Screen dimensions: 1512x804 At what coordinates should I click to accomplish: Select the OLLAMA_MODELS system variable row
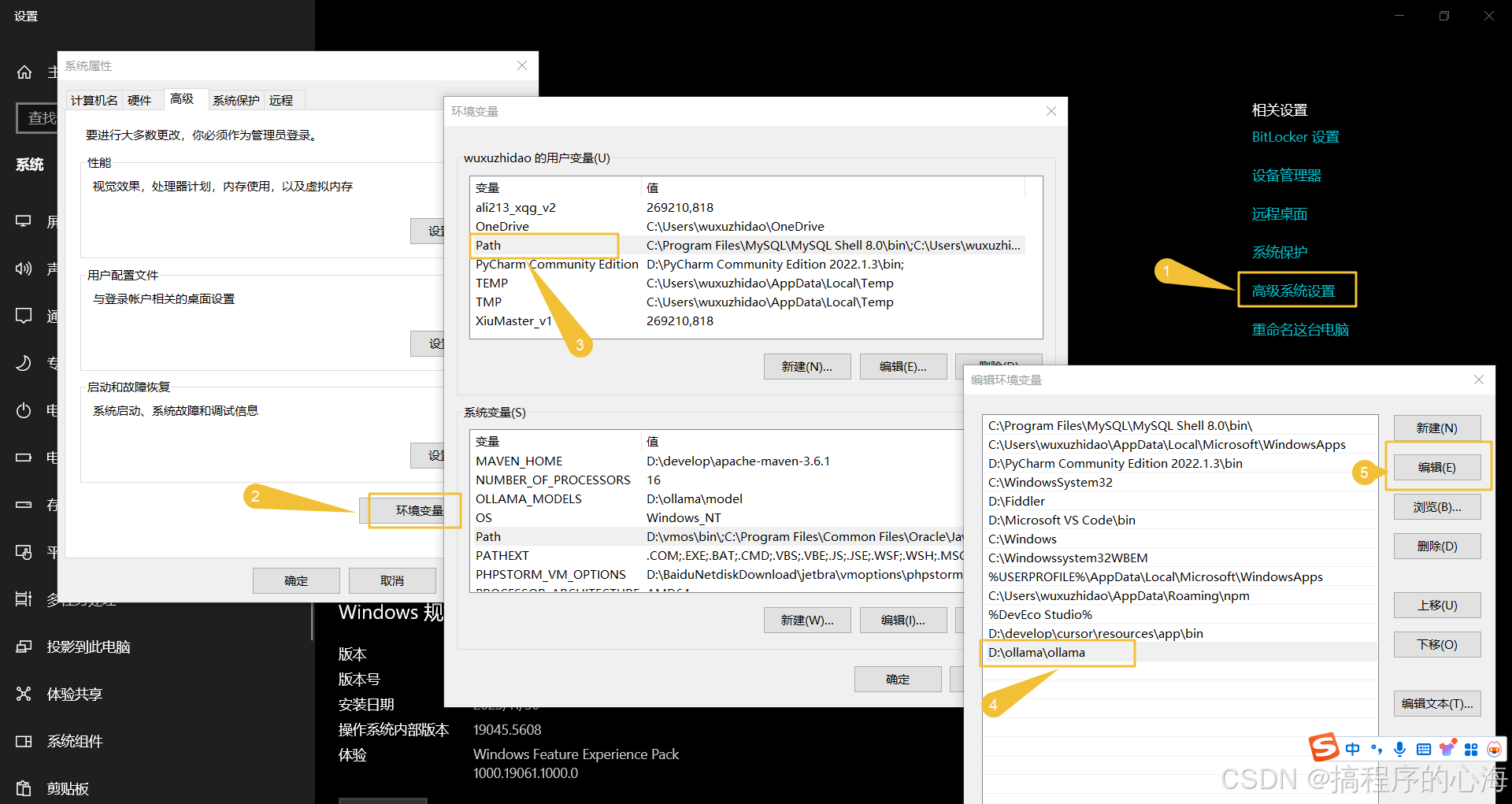pyautogui.click(x=717, y=498)
